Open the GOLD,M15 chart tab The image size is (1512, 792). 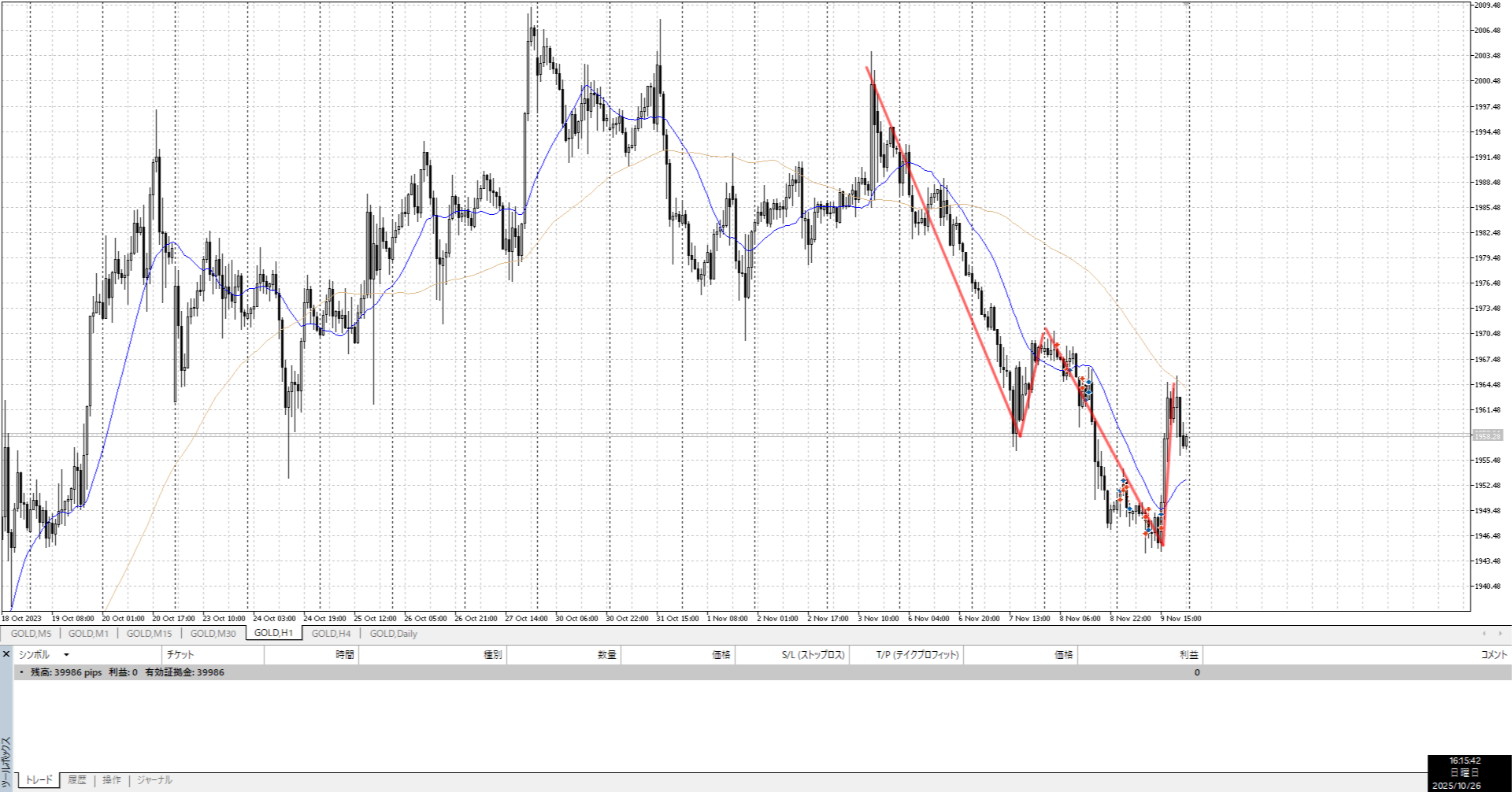[149, 634]
